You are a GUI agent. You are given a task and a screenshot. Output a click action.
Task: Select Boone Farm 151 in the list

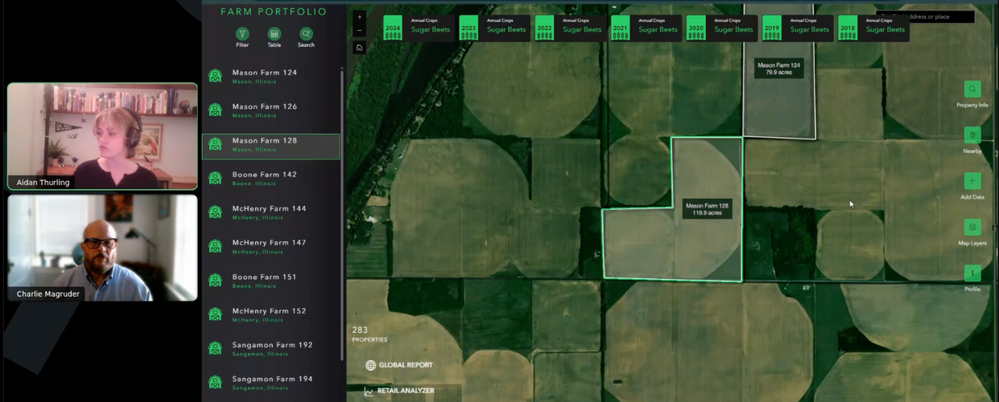[x=271, y=281]
